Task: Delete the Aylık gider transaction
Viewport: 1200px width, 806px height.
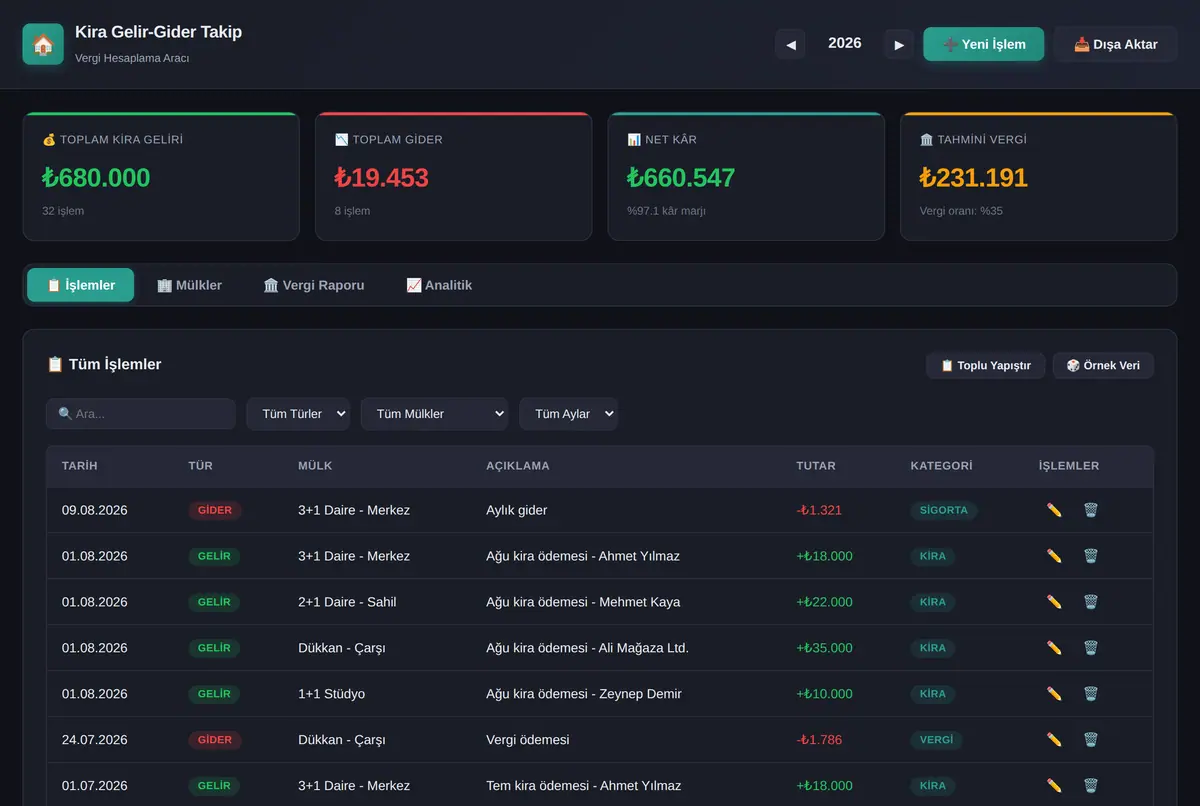Action: pyautogui.click(x=1090, y=510)
